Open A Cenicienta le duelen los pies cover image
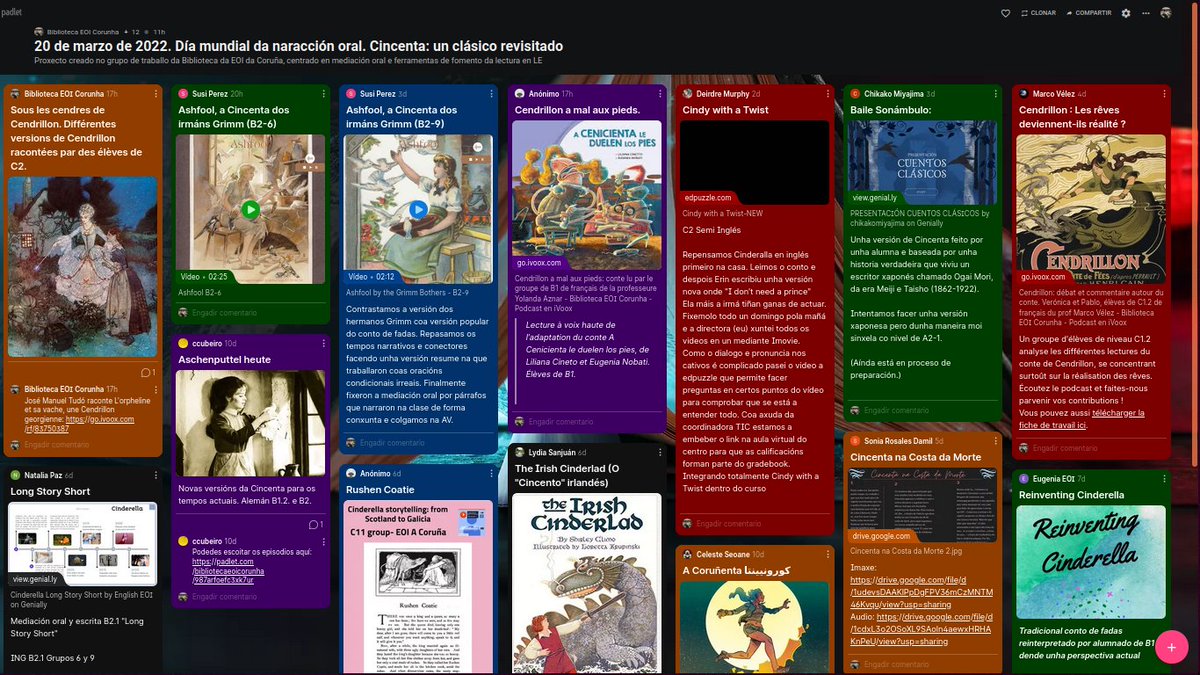The width and height of the screenshot is (1200, 675). (x=586, y=195)
